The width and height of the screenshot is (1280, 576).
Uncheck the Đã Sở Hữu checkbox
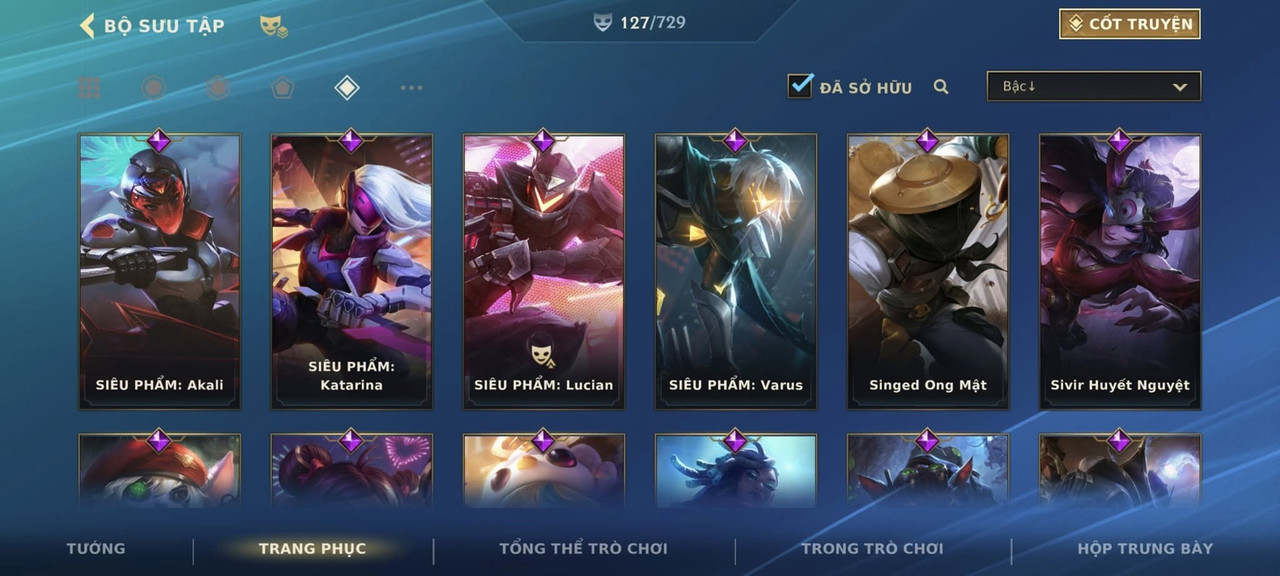(800, 86)
